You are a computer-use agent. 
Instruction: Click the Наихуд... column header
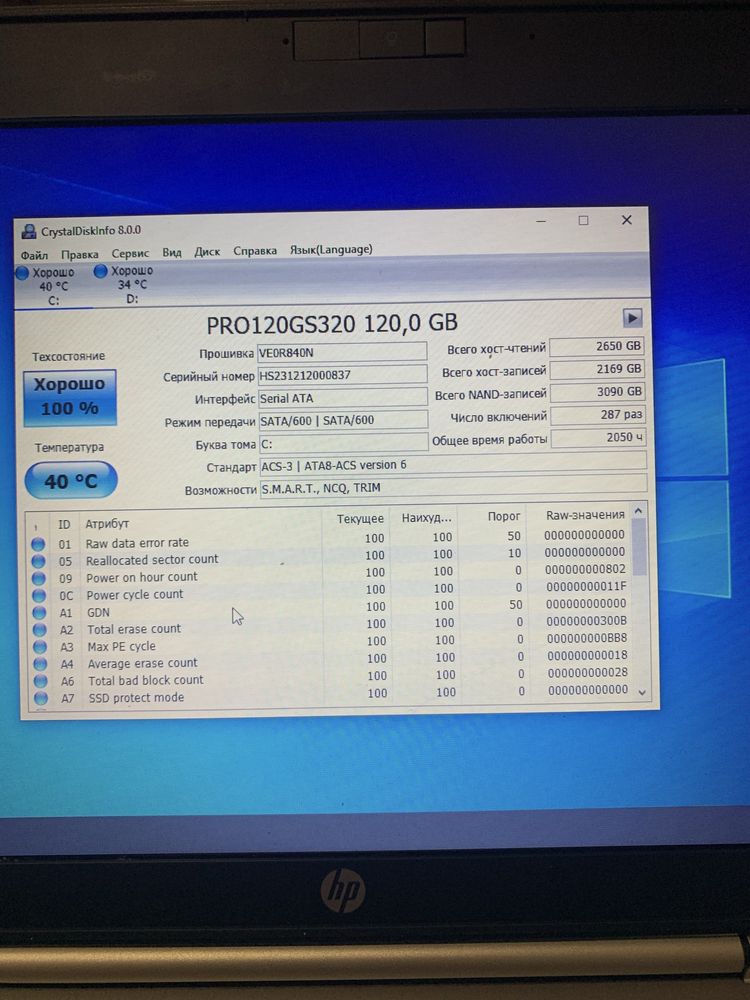click(x=426, y=518)
